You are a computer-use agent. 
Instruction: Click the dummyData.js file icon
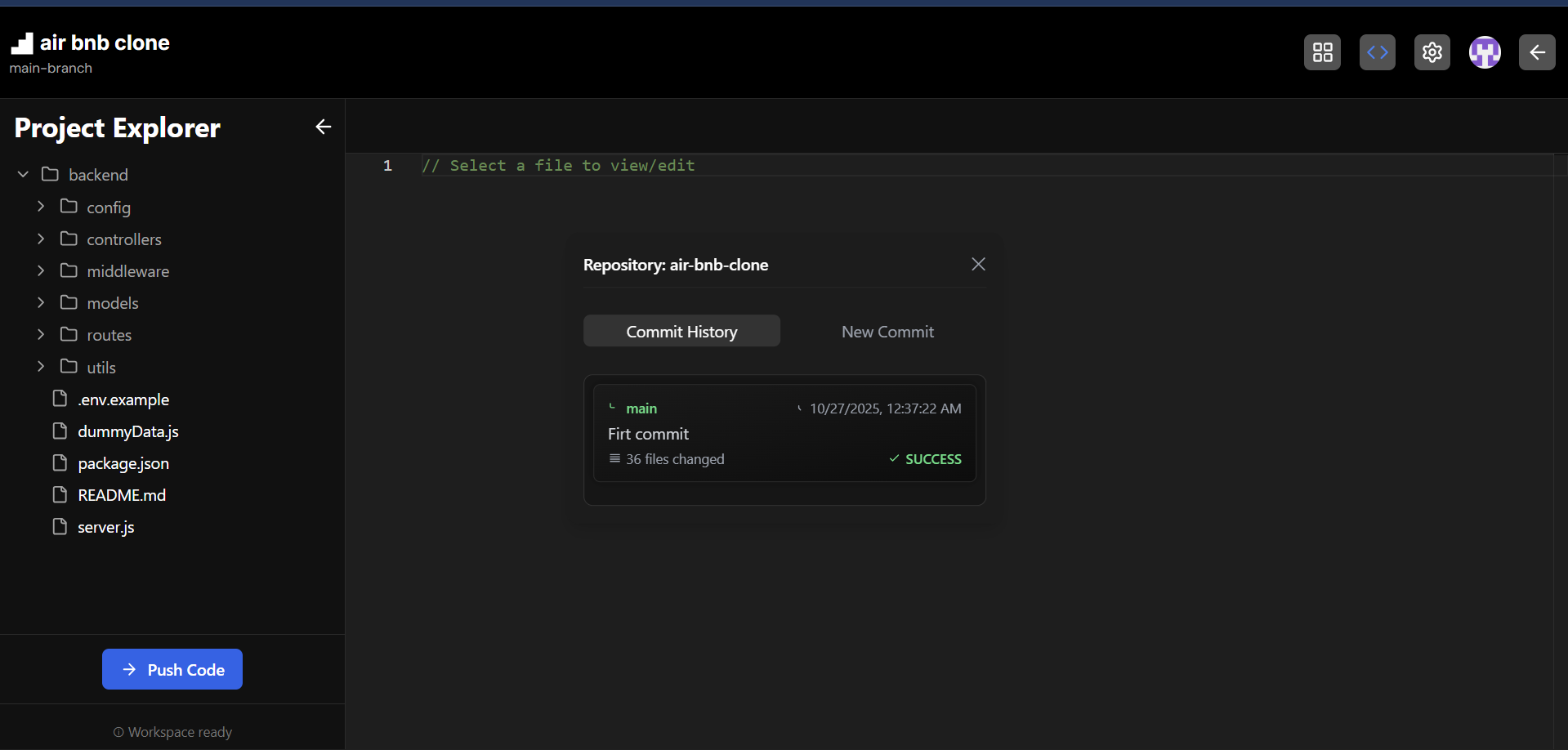60,431
